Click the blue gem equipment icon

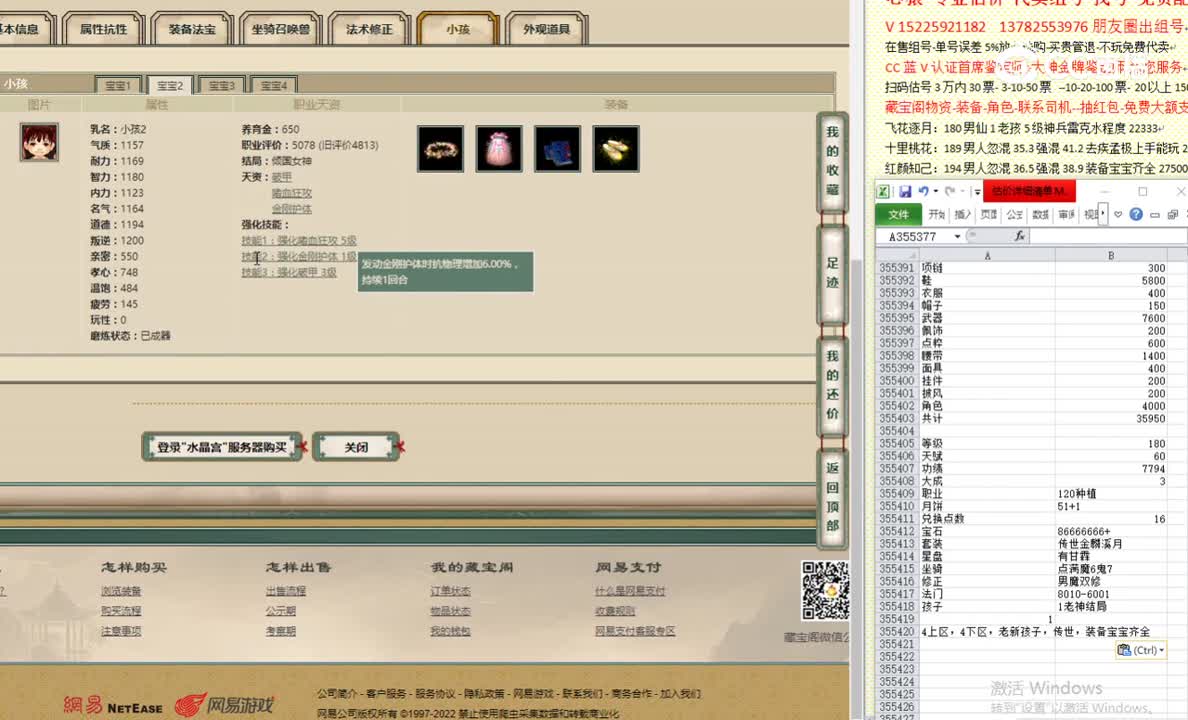pyautogui.click(x=557, y=148)
